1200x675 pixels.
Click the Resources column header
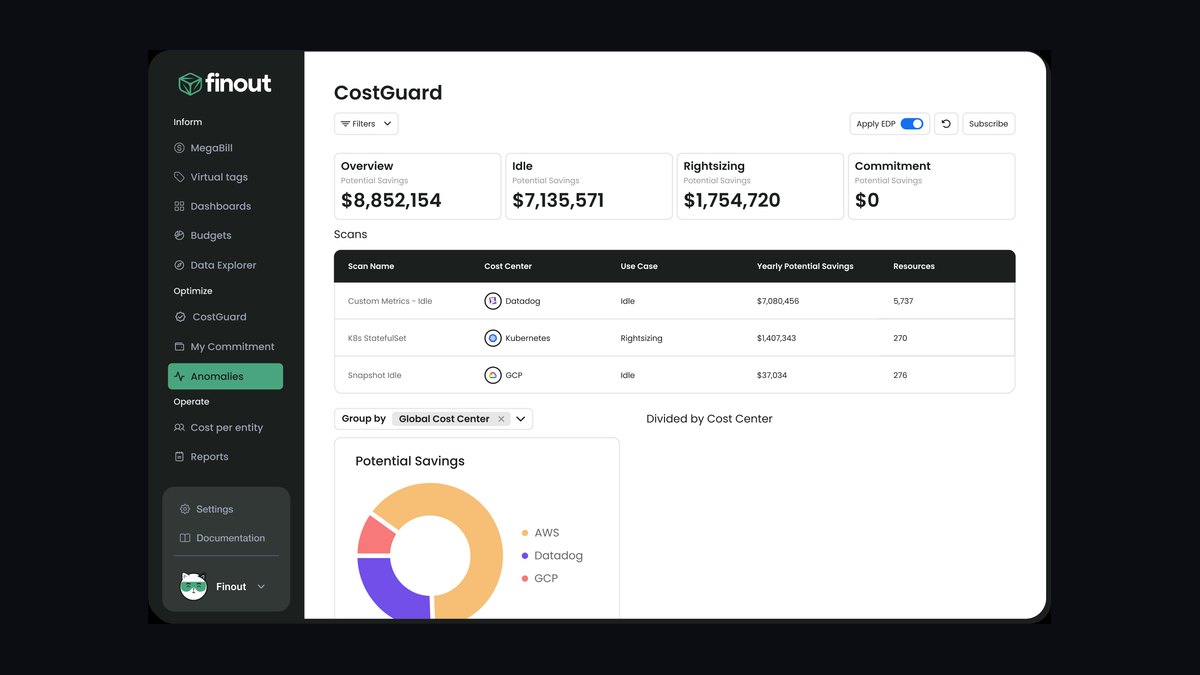click(x=914, y=266)
